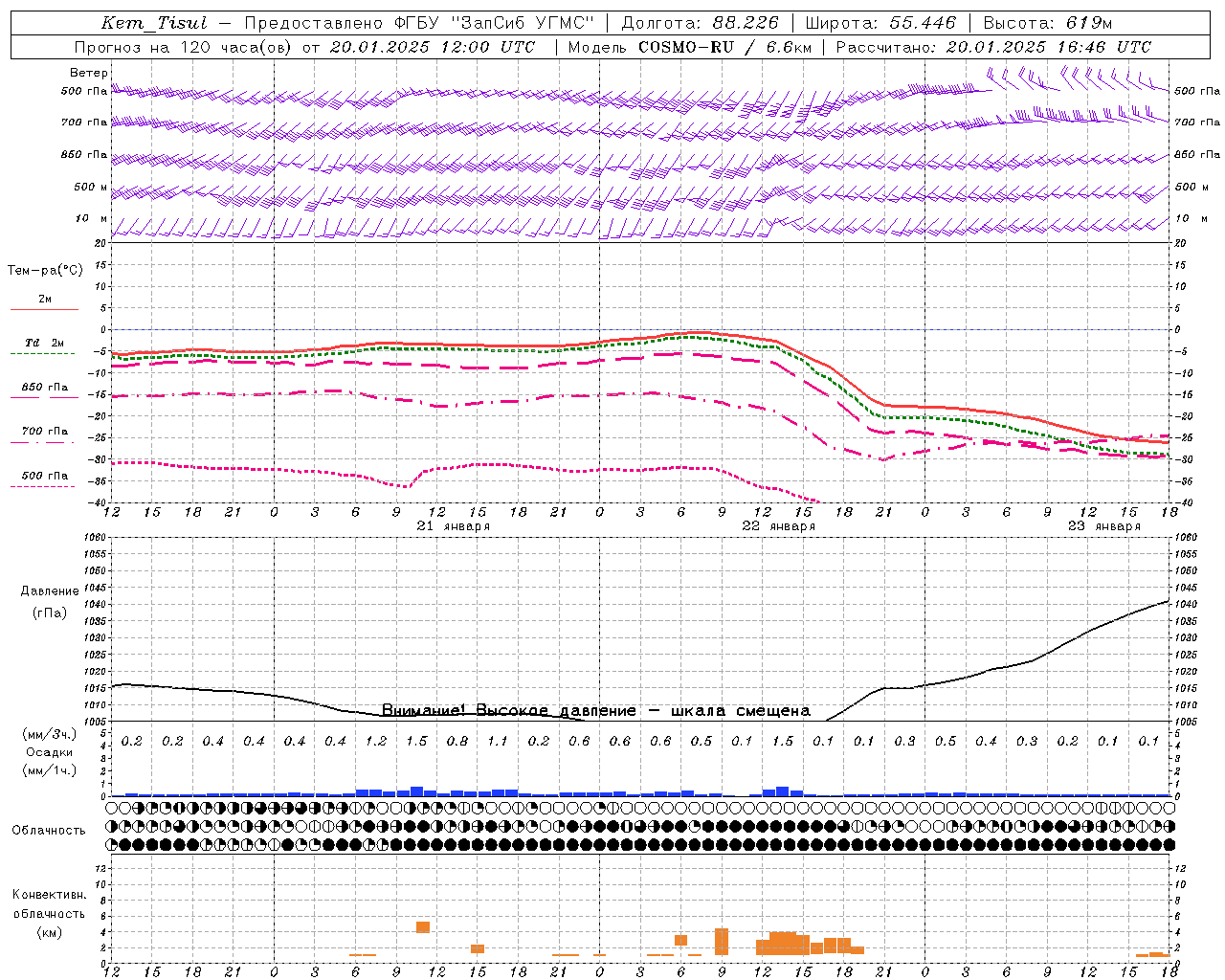This screenshot has width=1225, height=980.
Task: Click the tallest orange convective bar on 21 января
Action: (x=423, y=927)
